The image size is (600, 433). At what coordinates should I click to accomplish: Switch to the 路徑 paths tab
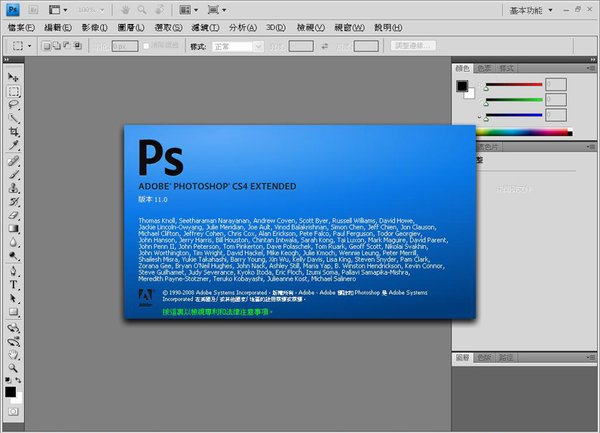506,358
